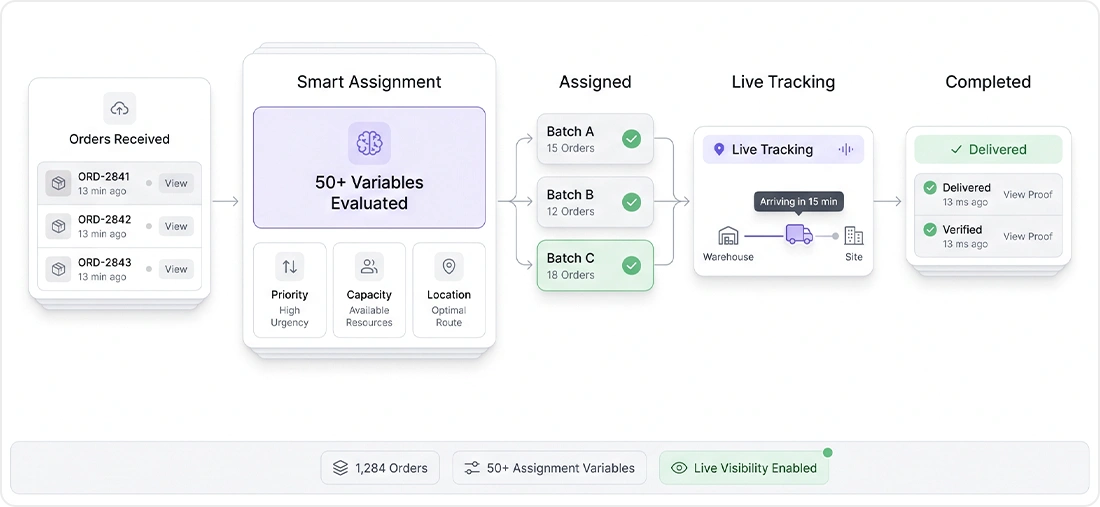Click the eye icon in Live Visibility chip
This screenshot has height=507, width=1100.
tap(678, 468)
